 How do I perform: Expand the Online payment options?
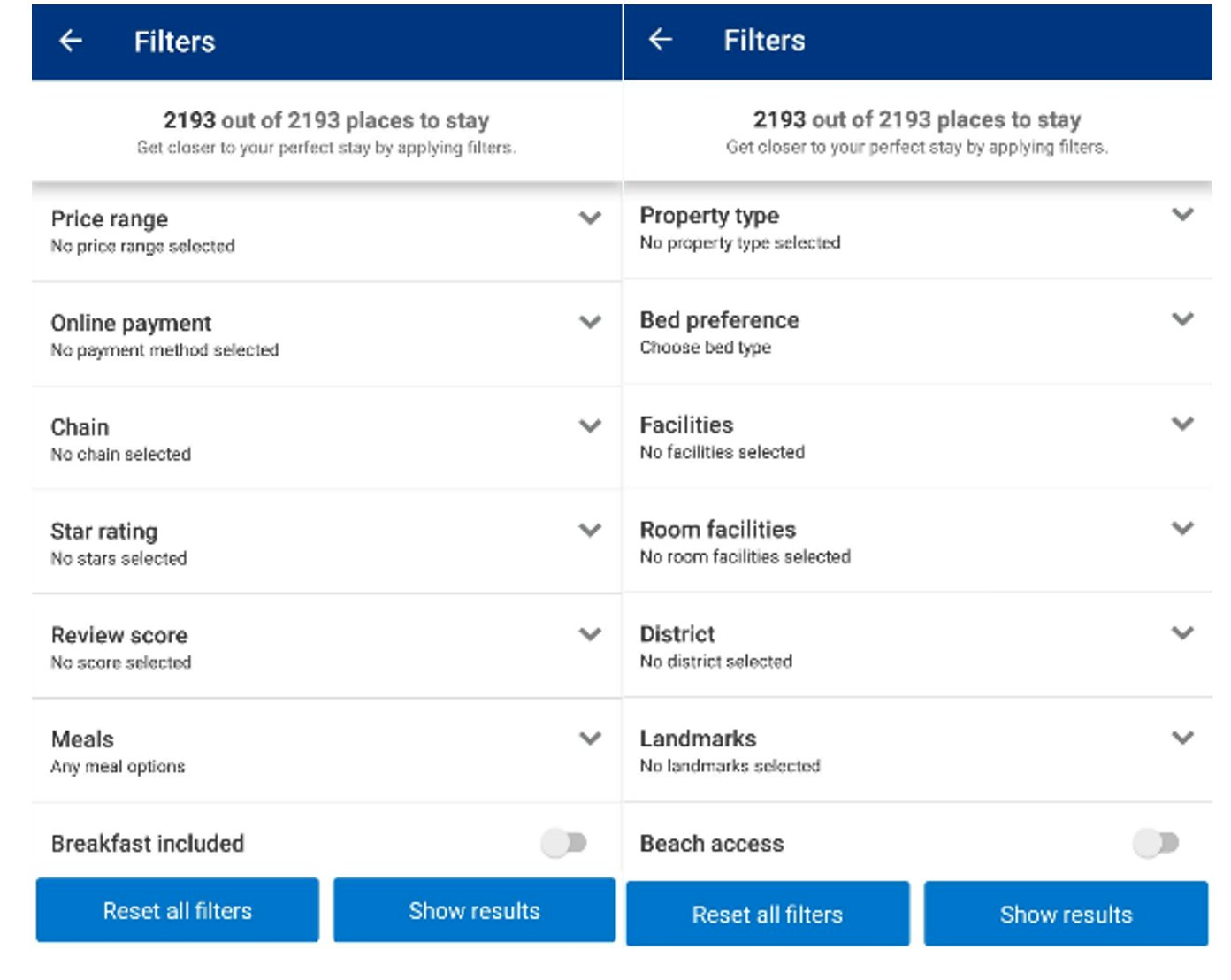(x=325, y=335)
